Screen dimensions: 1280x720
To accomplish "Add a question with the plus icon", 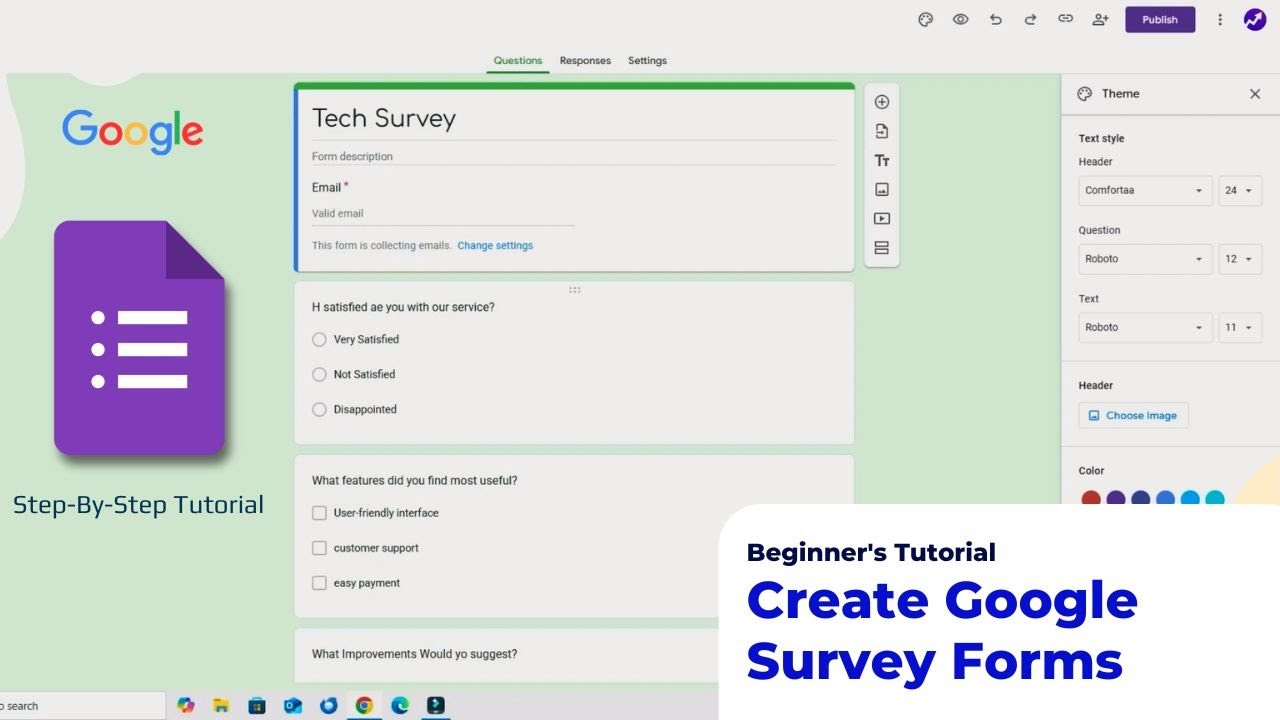I will tap(881, 102).
